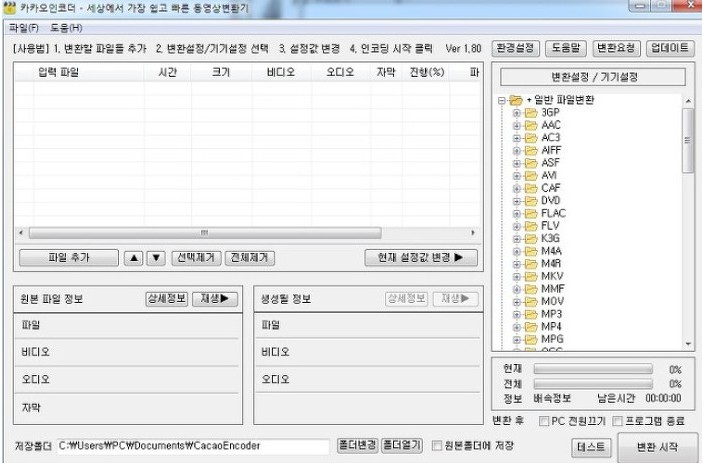
Task: Click the 전체 progress bar
Action: (x=593, y=384)
